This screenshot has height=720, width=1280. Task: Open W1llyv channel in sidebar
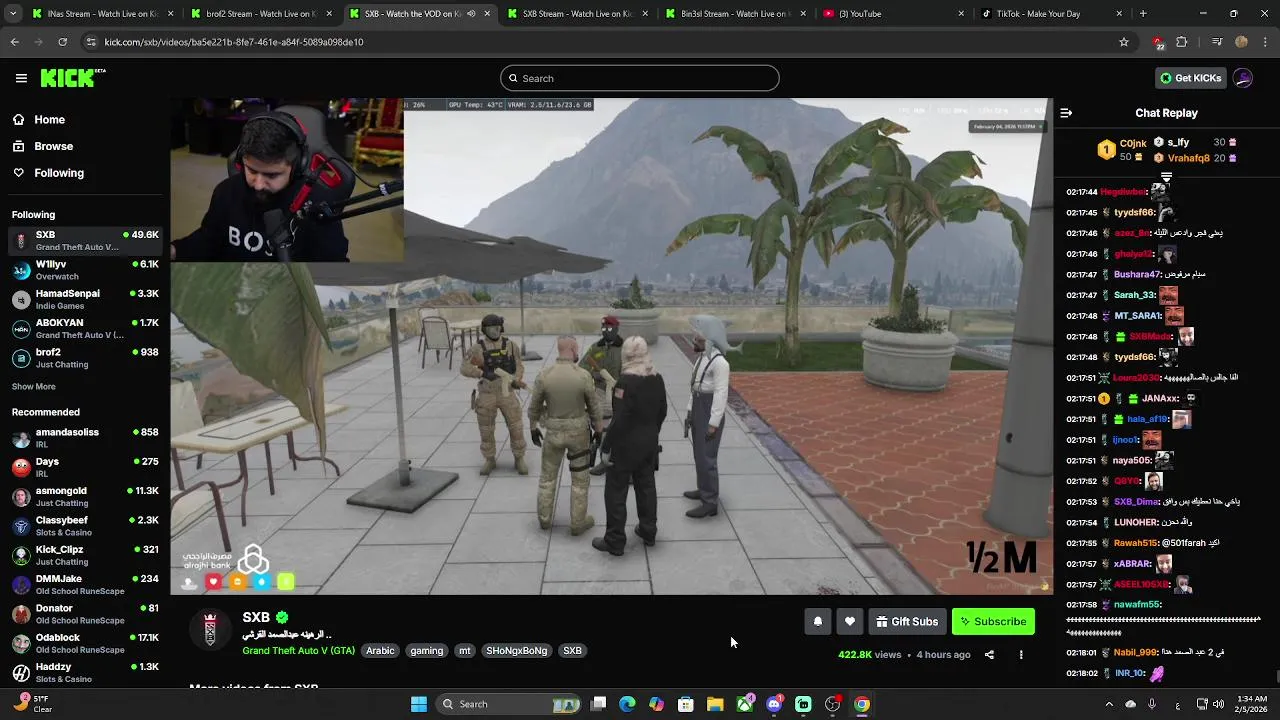85,270
